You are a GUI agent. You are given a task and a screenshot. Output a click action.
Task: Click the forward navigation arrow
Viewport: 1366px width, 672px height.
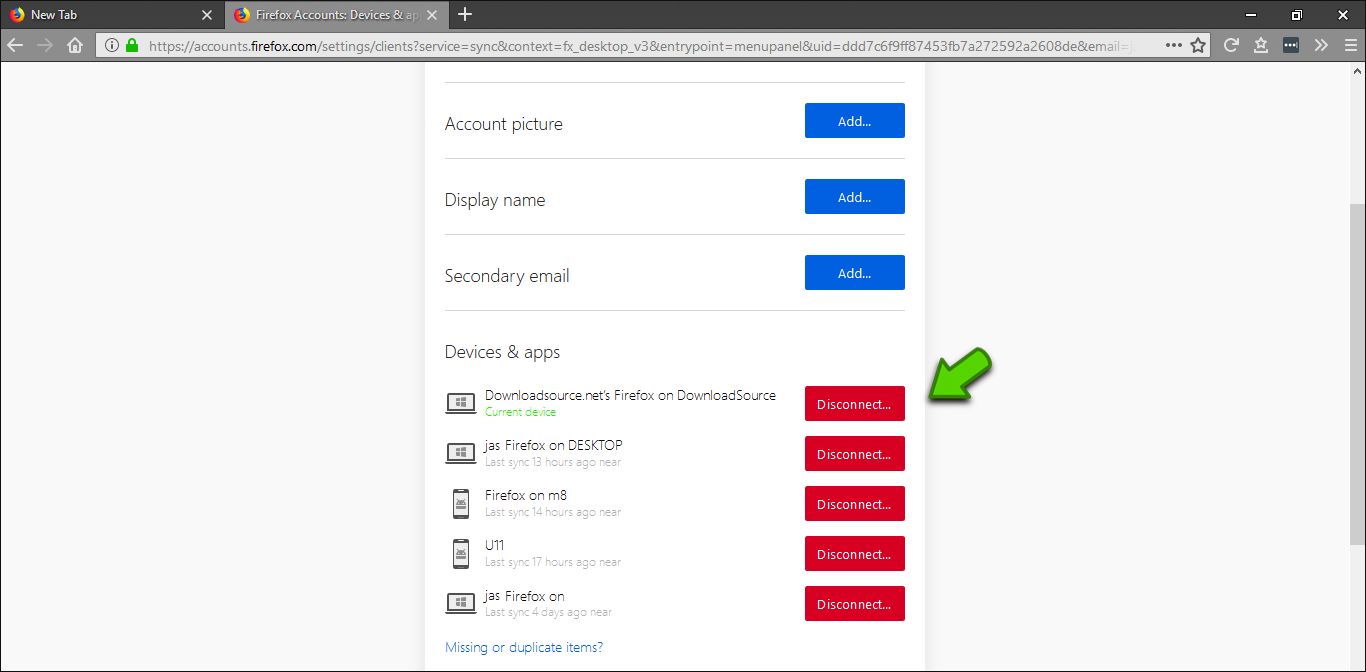click(x=45, y=45)
